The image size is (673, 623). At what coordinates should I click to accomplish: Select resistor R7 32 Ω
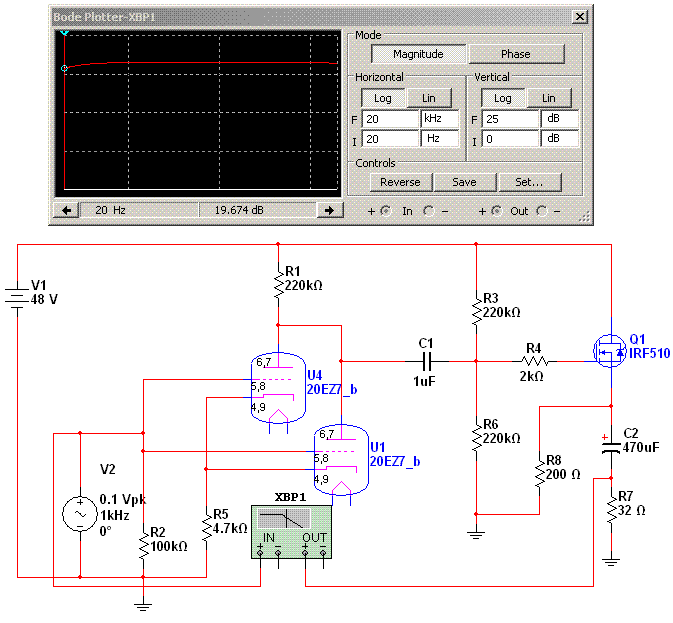pos(611,509)
